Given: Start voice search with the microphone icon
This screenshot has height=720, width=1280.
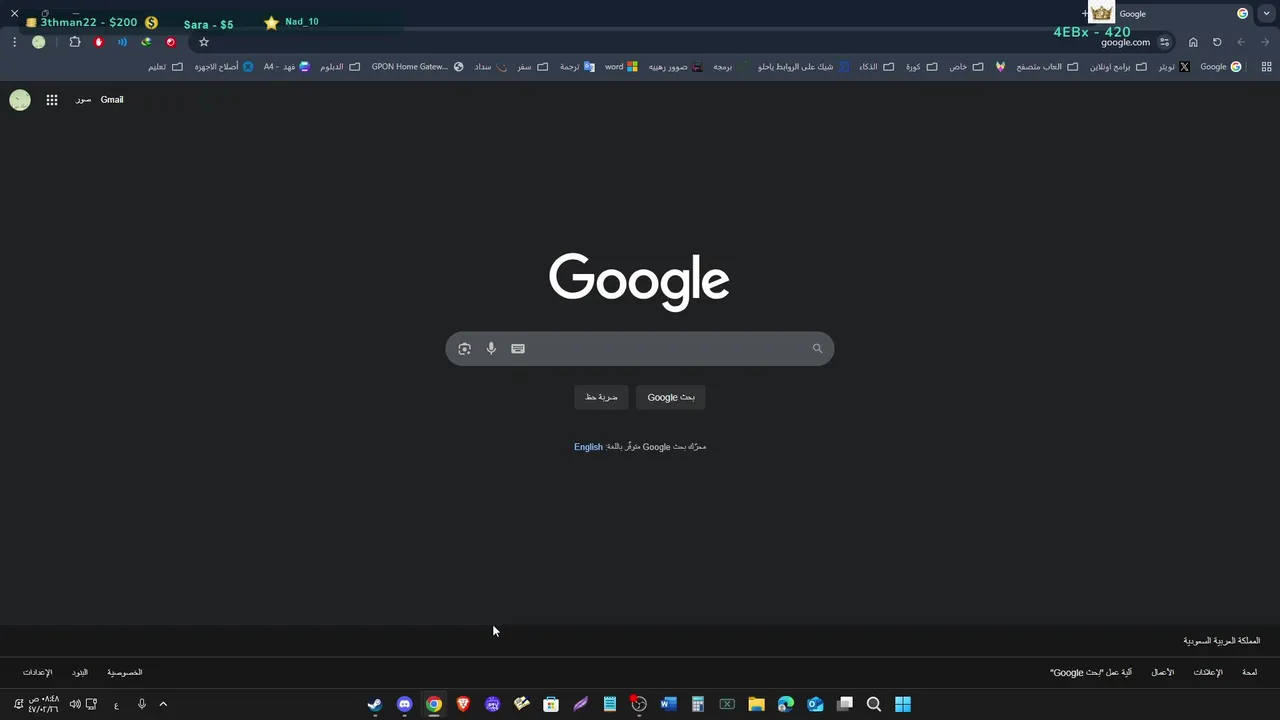Looking at the screenshot, I should point(491,349).
